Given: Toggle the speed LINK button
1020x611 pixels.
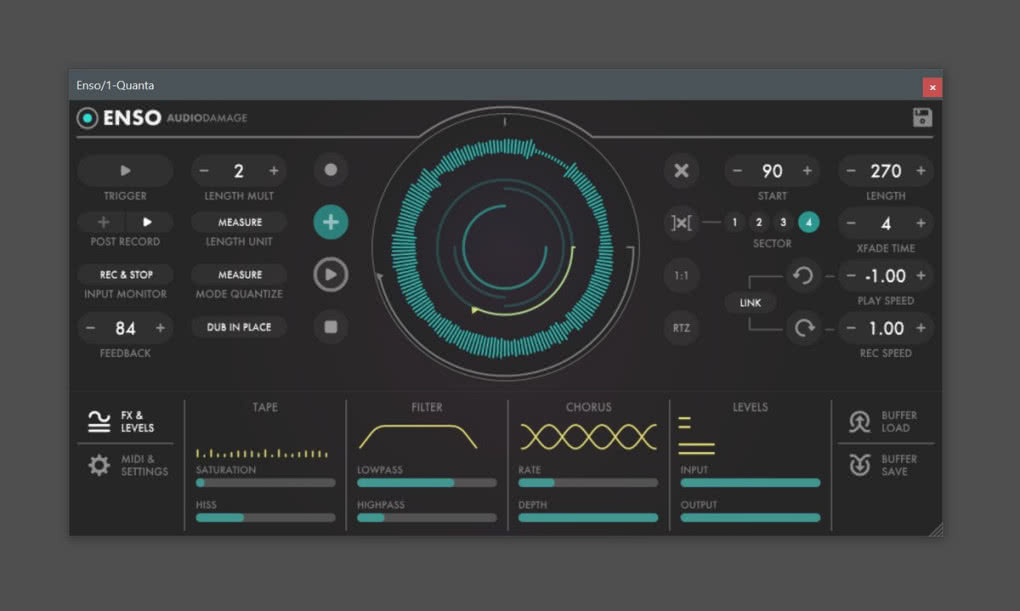Looking at the screenshot, I should tap(750, 303).
